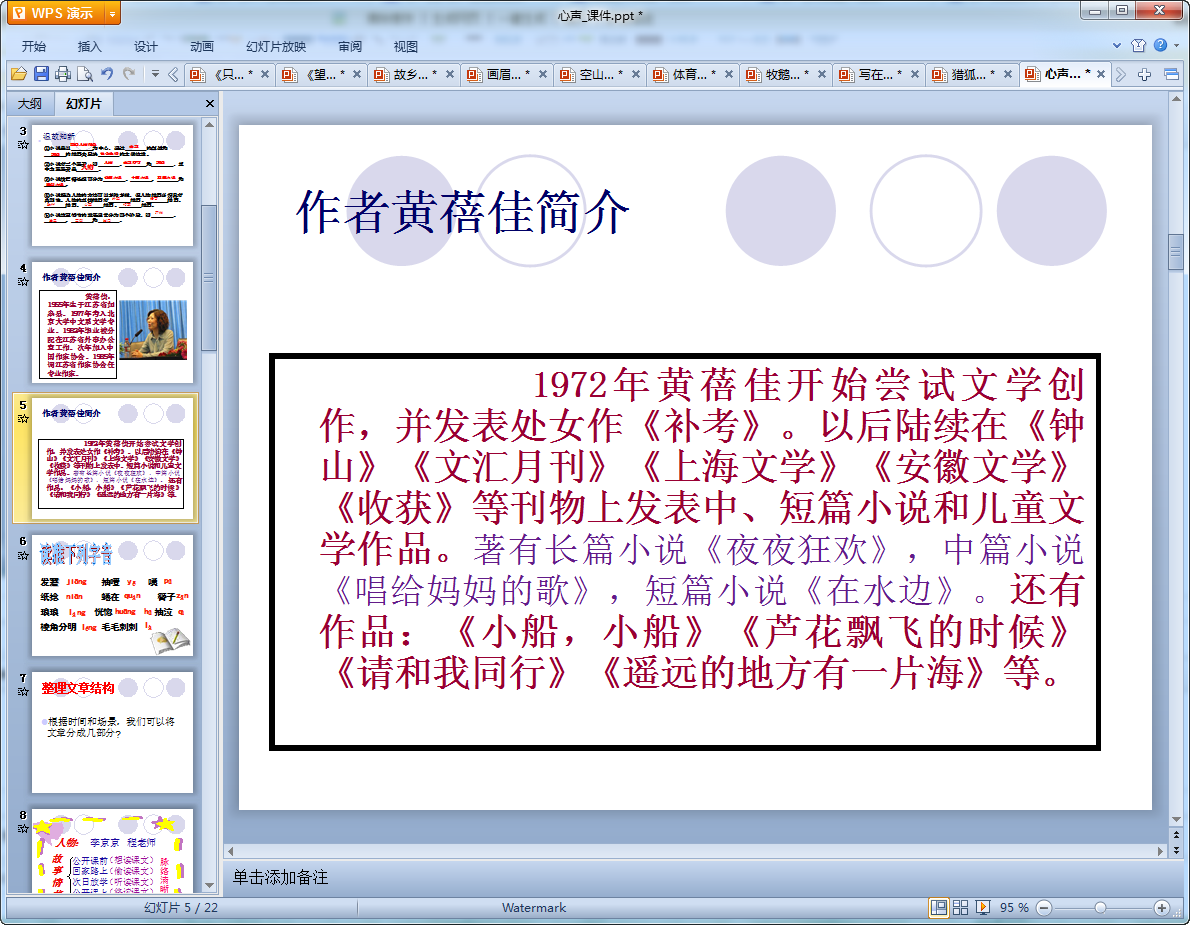Select slide 8 thumbnail
The width and height of the screenshot is (1190, 925).
pyautogui.click(x=112, y=851)
